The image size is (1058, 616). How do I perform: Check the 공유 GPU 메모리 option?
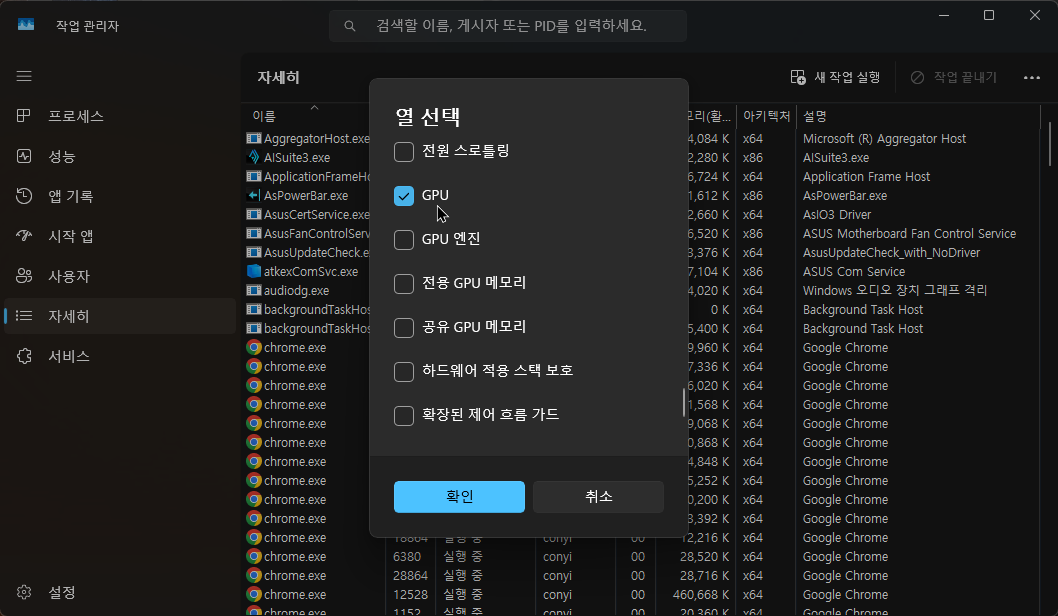[404, 327]
